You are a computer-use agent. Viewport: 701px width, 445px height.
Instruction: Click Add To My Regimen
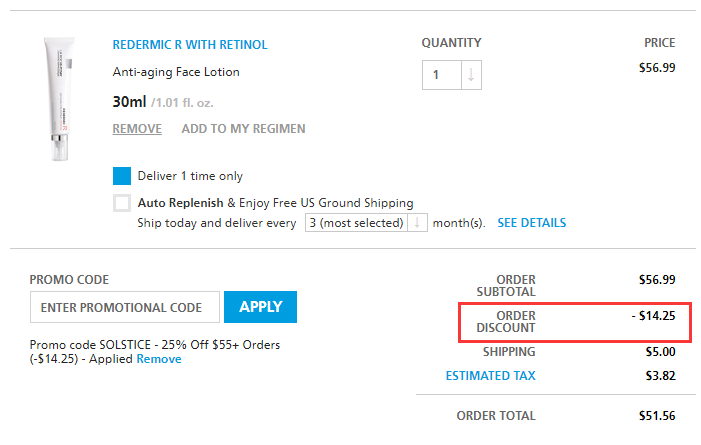(243, 129)
